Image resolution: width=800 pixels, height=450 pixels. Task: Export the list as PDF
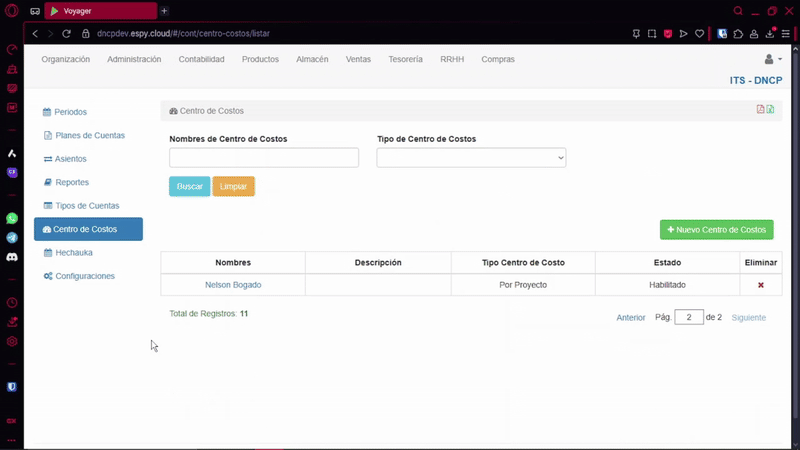pyautogui.click(x=760, y=110)
